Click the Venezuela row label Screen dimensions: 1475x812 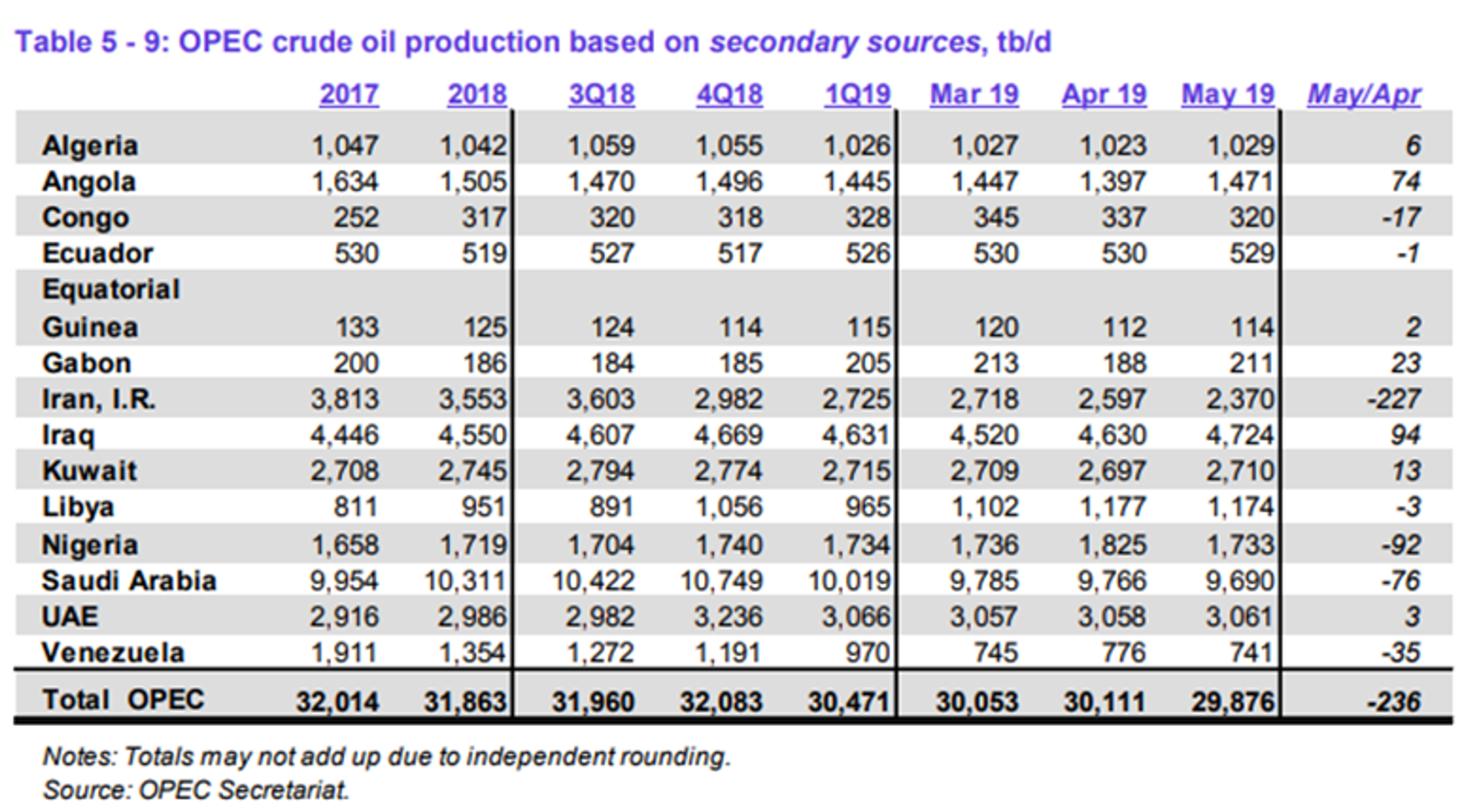(113, 653)
